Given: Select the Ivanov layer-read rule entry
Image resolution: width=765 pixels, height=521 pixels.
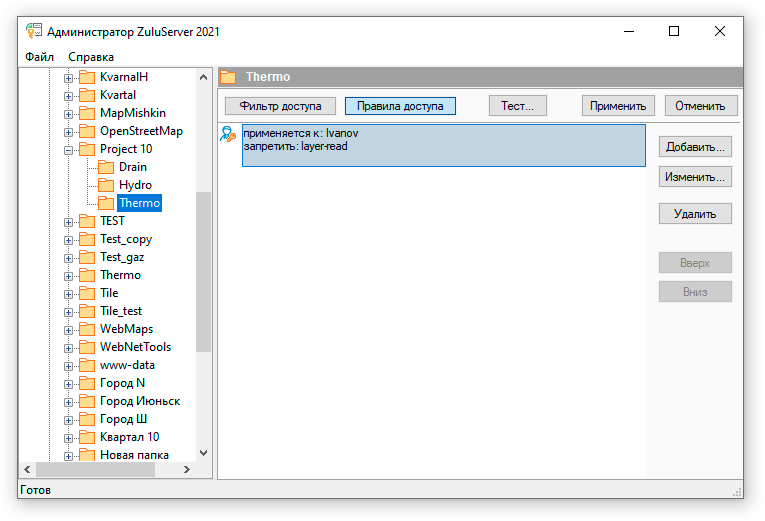Looking at the screenshot, I should 443,145.
